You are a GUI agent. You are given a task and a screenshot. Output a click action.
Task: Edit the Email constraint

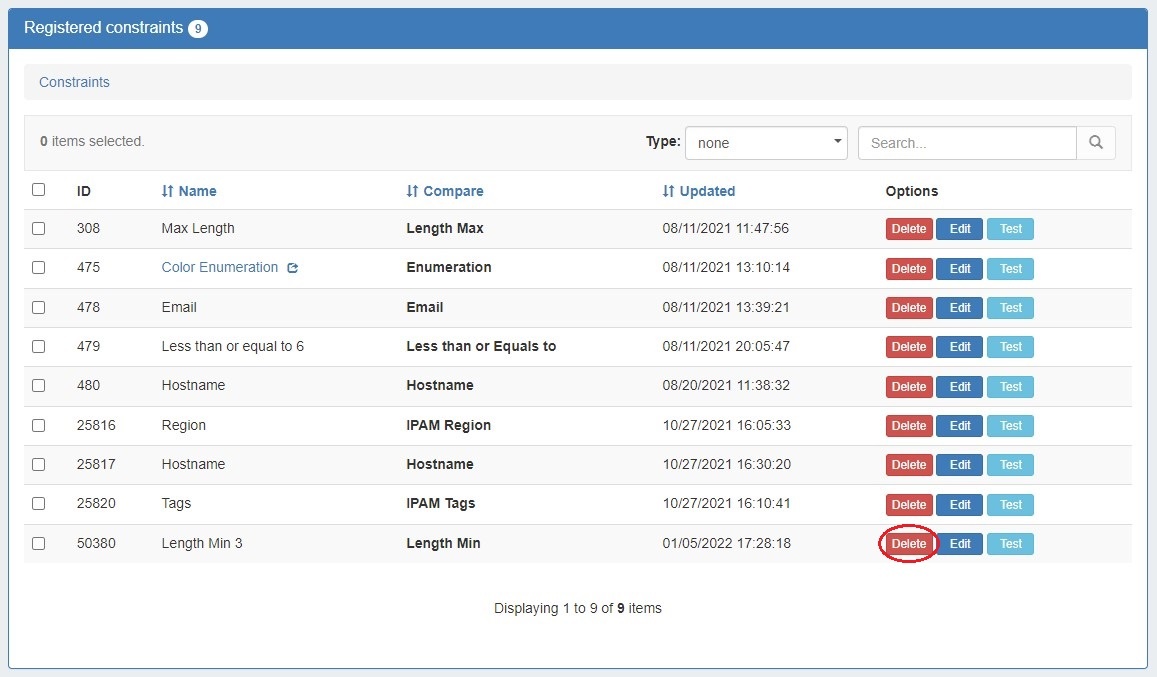pyautogui.click(x=959, y=308)
